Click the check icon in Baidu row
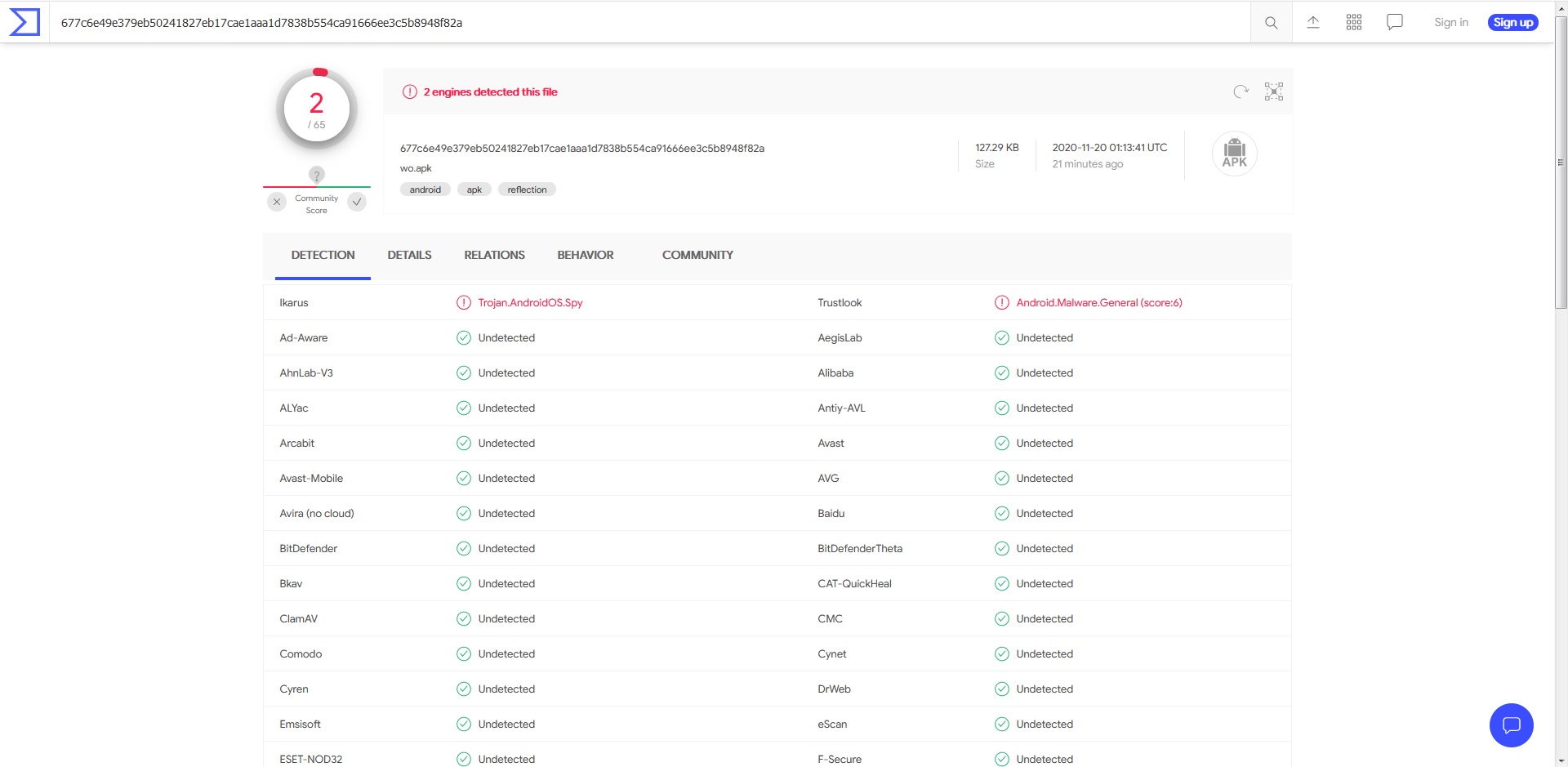This screenshot has height=767, width=1568. coord(1002,514)
